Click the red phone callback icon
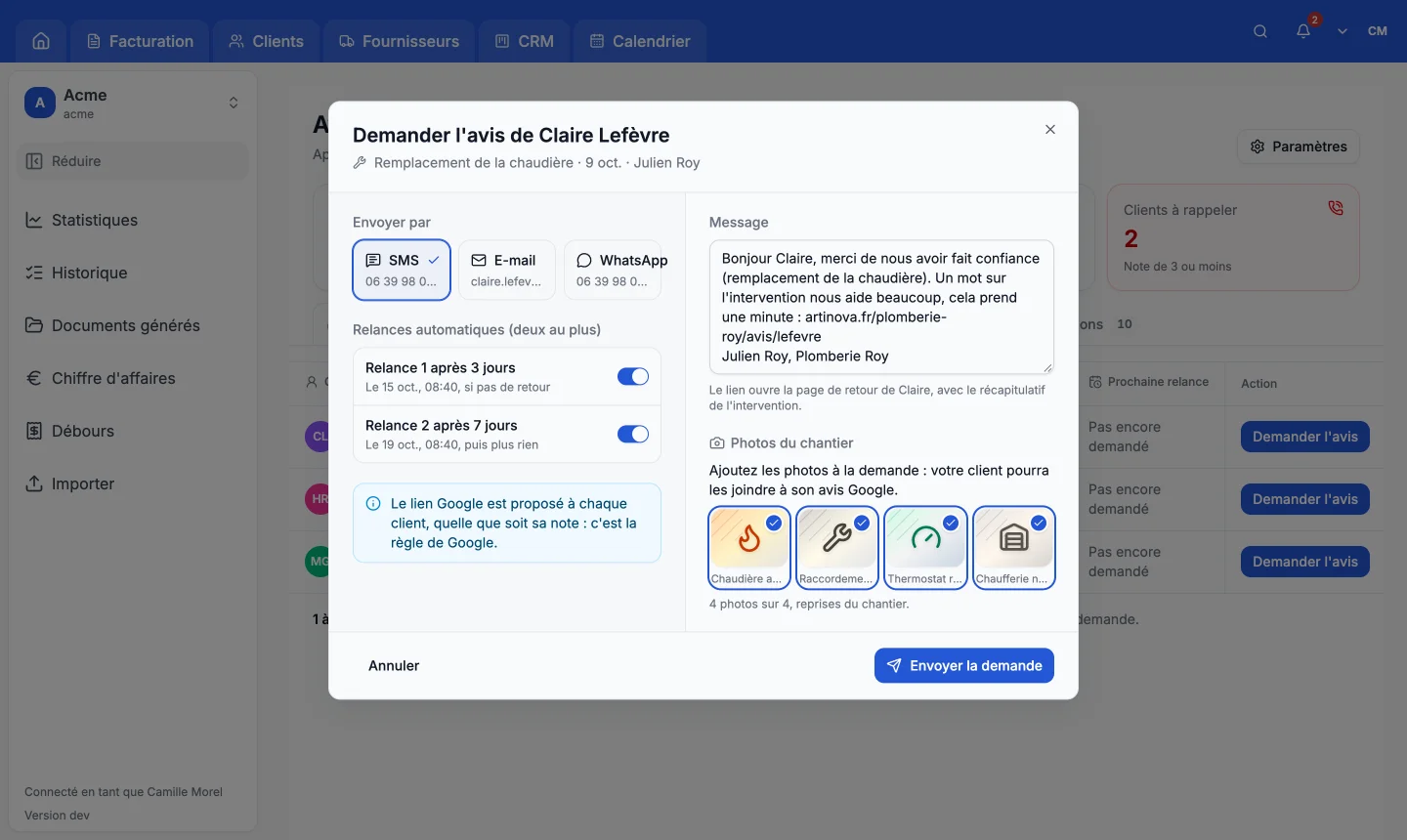 click(x=1336, y=208)
